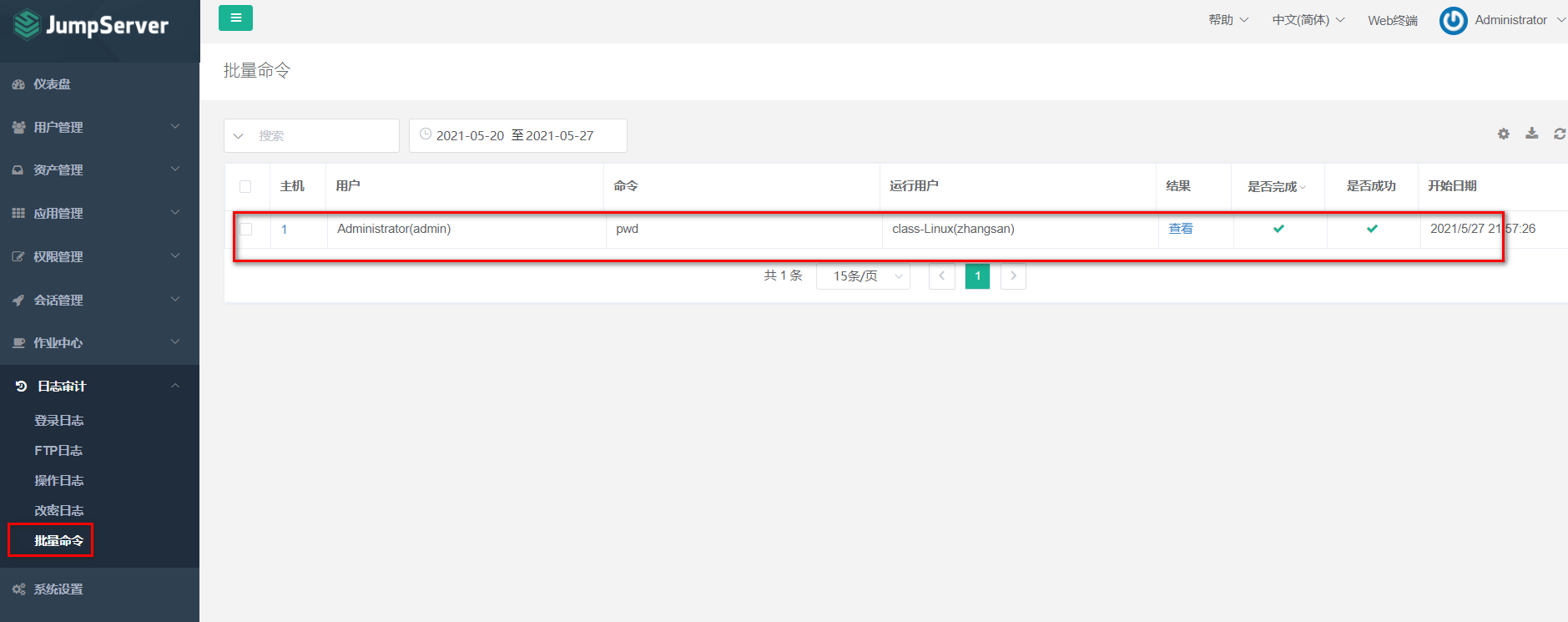Click the clock icon in date range

pos(426,134)
